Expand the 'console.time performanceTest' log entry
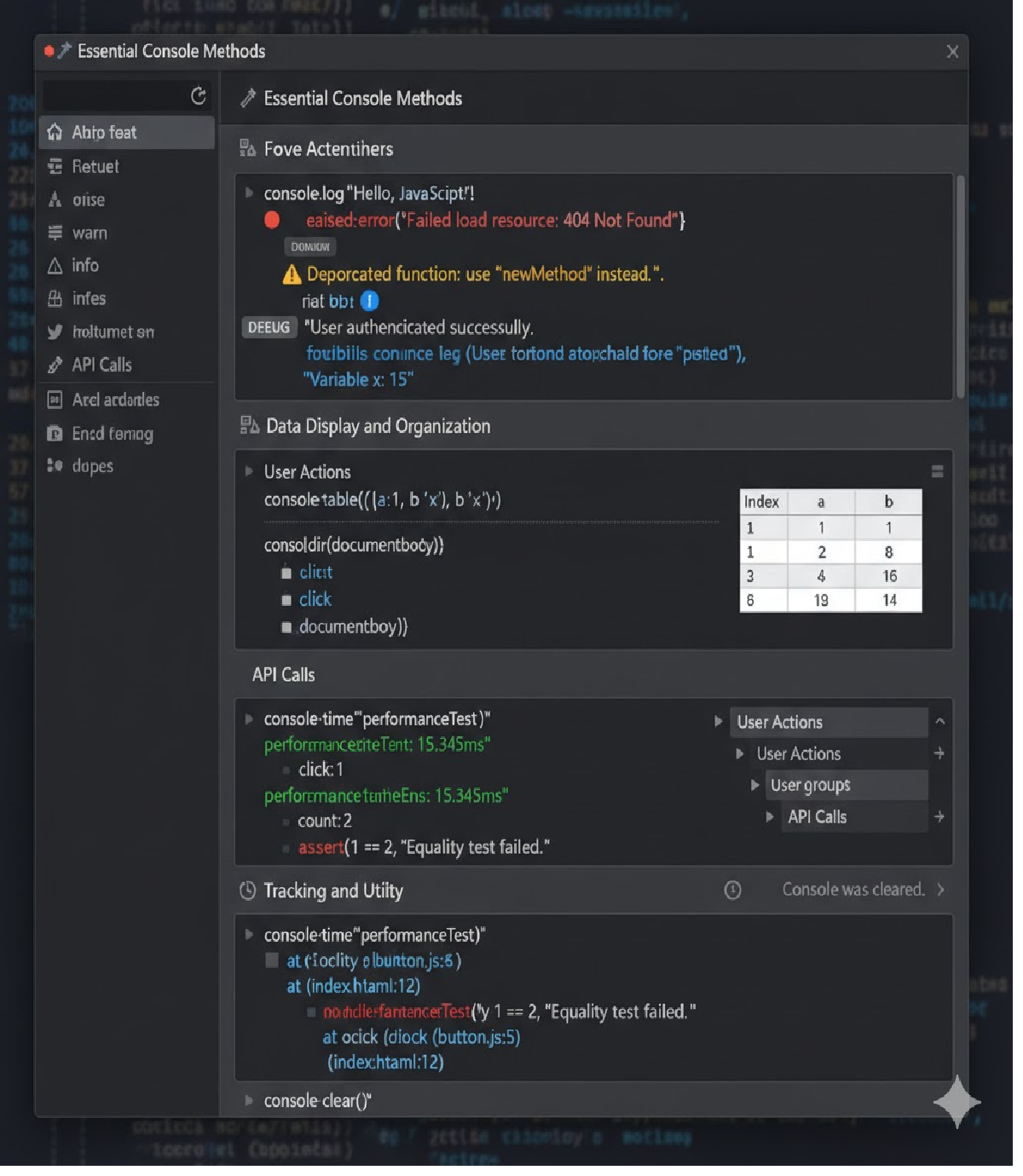 248,718
